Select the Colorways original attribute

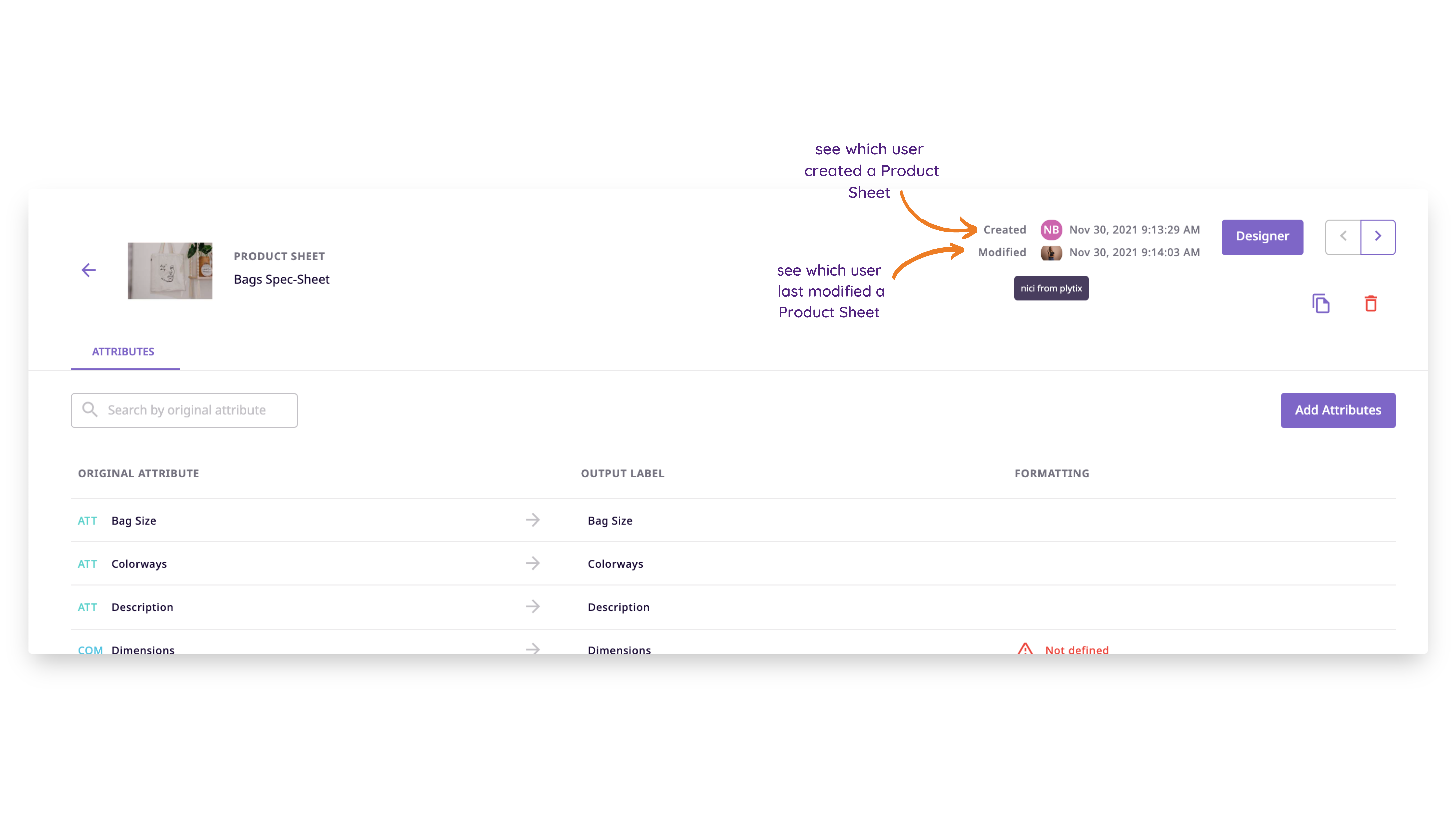[x=139, y=564]
